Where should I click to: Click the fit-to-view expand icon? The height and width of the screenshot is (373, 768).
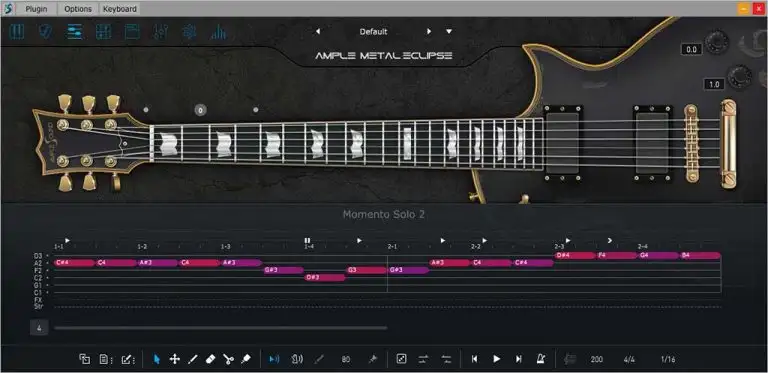(401, 359)
